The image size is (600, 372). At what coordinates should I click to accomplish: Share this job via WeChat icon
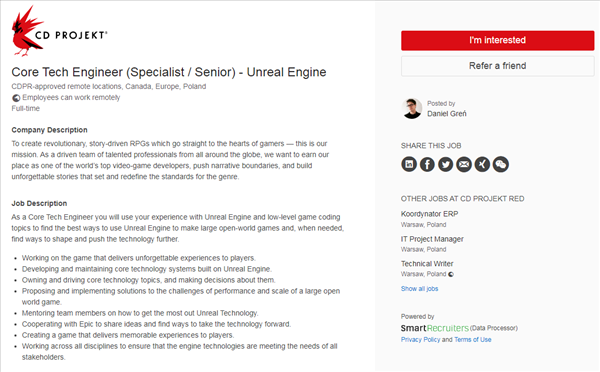tap(501, 165)
